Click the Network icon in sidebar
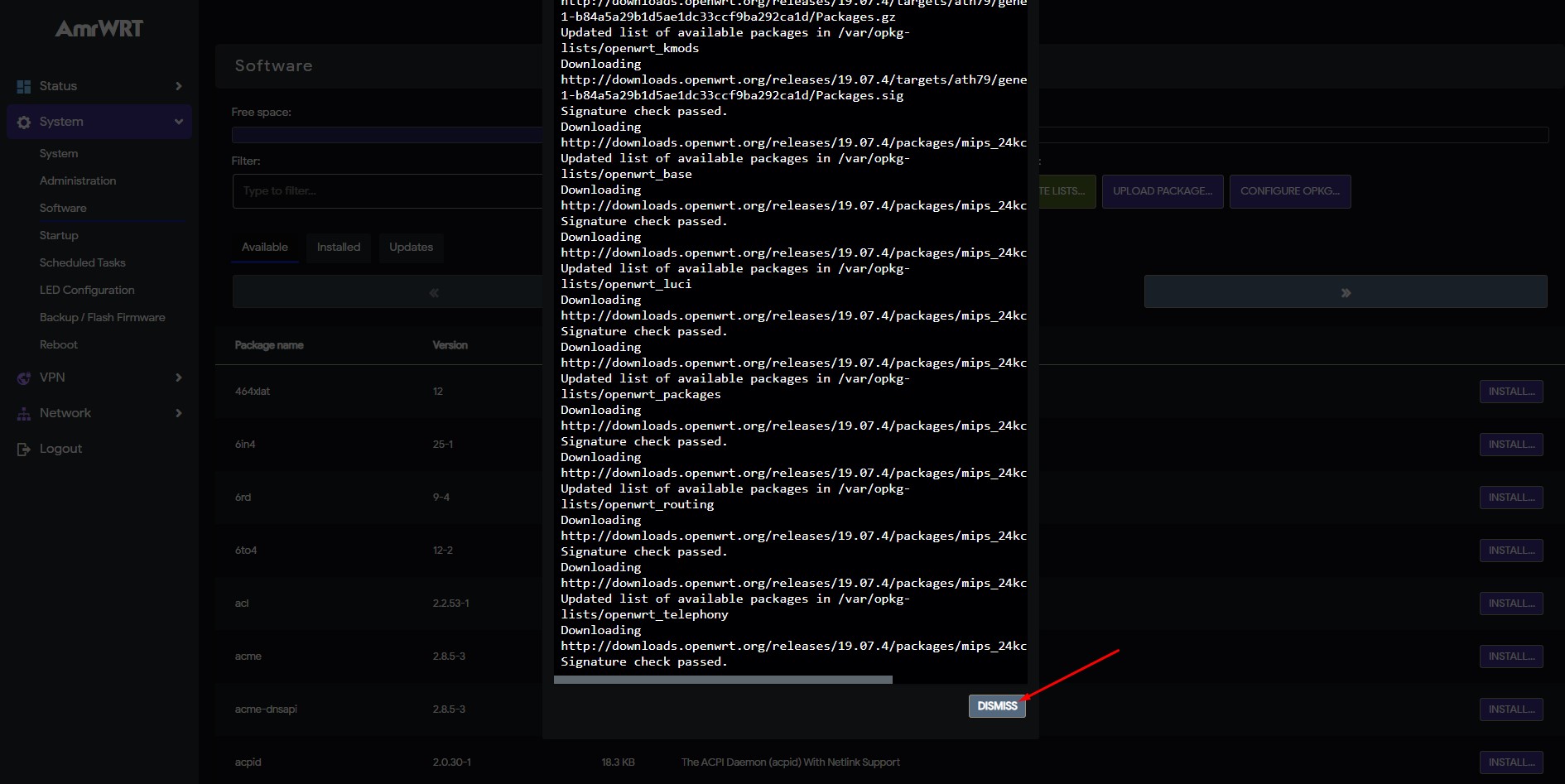Screen dimensions: 1565x784 (x=23, y=413)
